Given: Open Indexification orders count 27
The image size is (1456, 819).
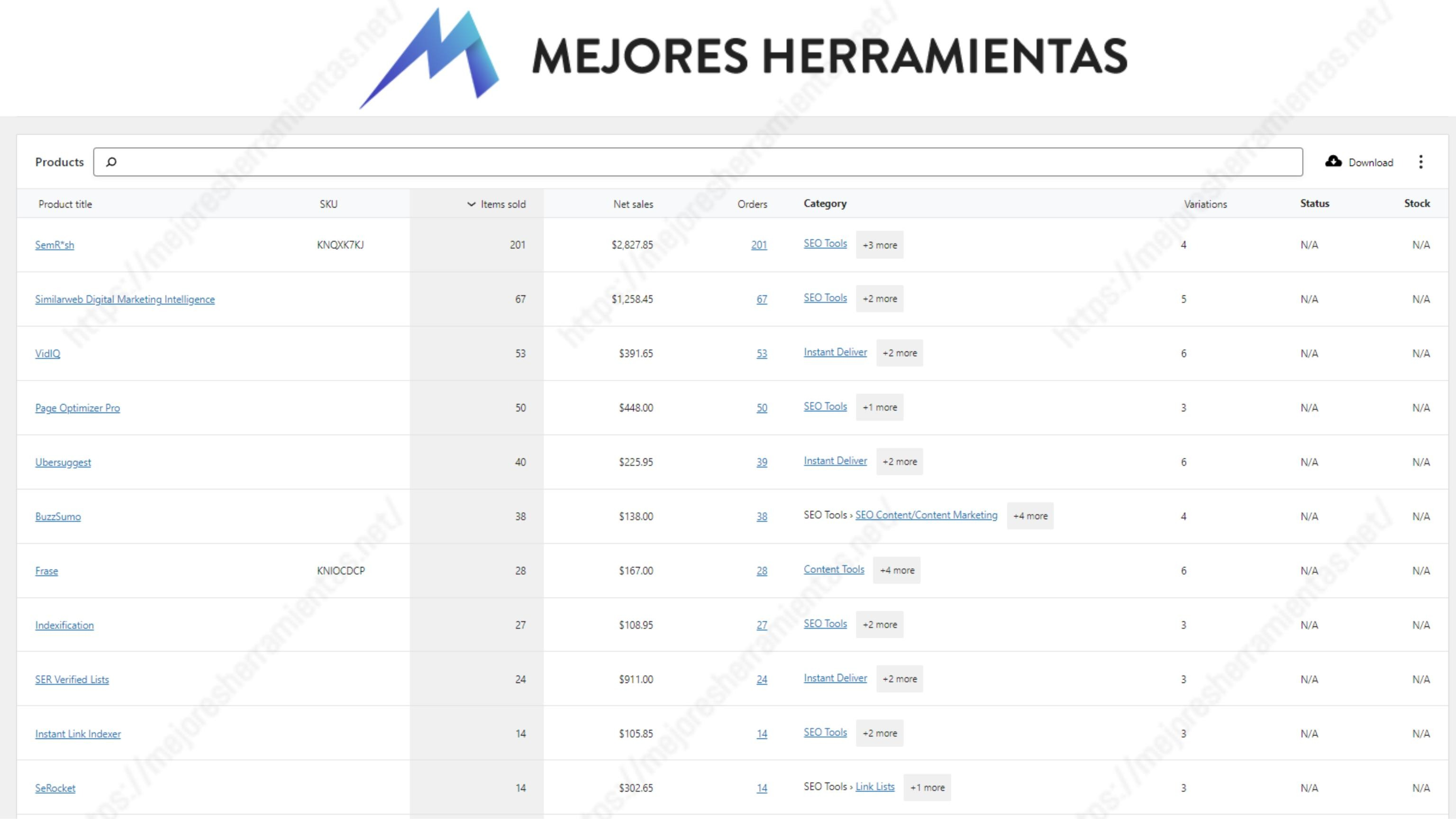Looking at the screenshot, I should click(x=762, y=625).
